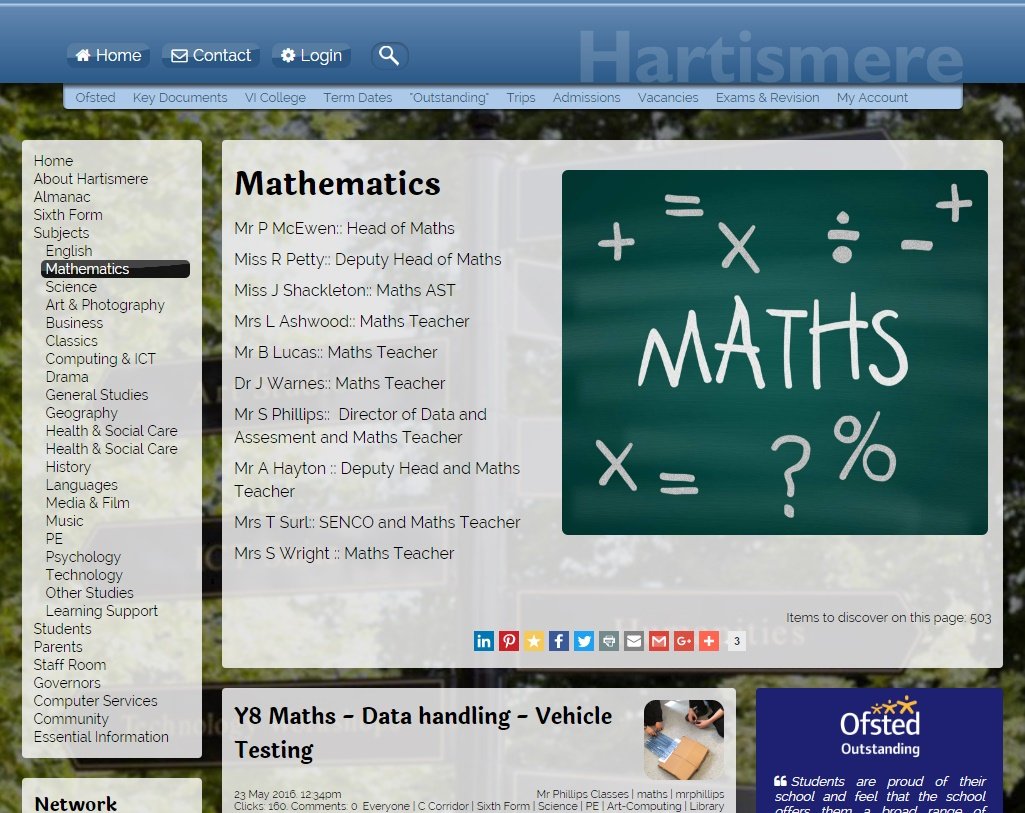1025x813 pixels.
Task: Share via Gmail icon
Action: click(x=659, y=641)
